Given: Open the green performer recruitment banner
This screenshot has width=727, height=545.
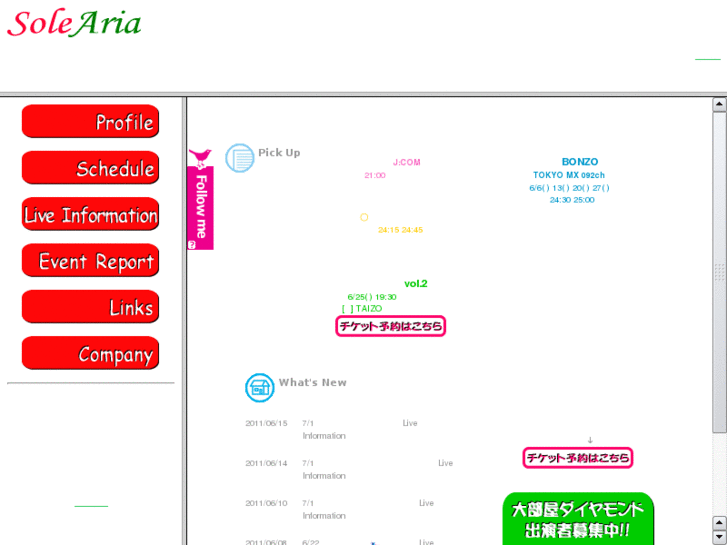Looking at the screenshot, I should pyautogui.click(x=578, y=519).
